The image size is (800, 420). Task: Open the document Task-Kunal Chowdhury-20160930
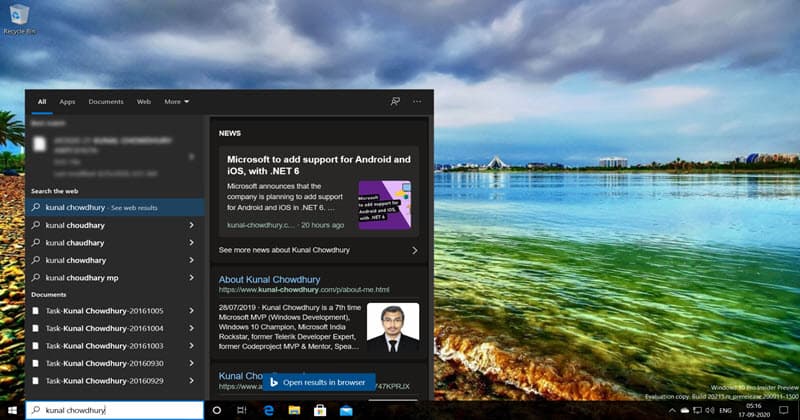(x=105, y=363)
